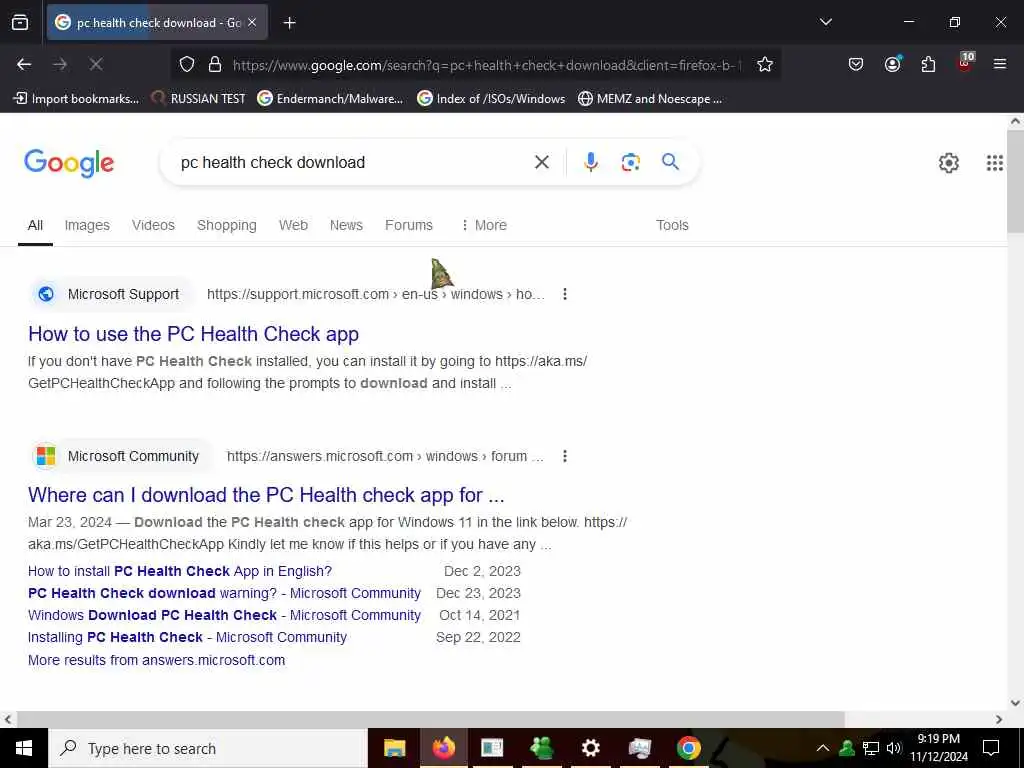
Task: Switch to Videos results tab
Action: pos(153,225)
